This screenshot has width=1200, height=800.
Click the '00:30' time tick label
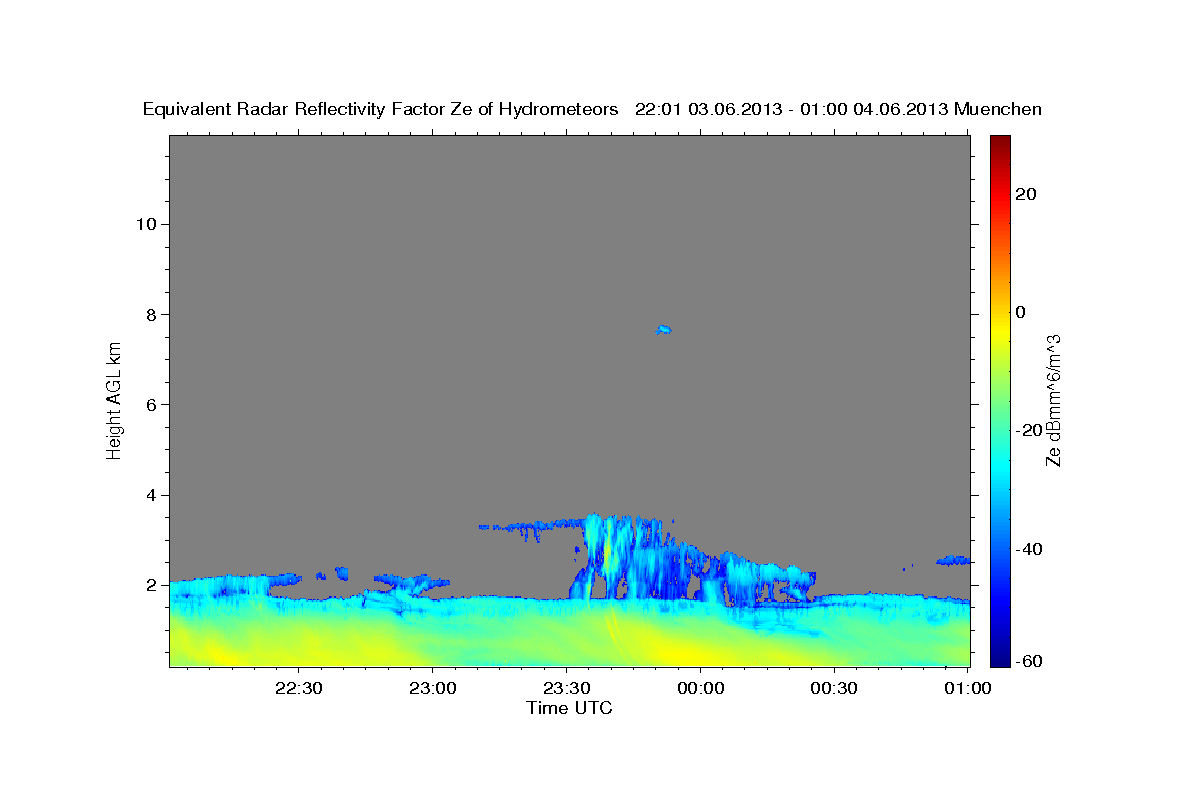click(x=835, y=689)
